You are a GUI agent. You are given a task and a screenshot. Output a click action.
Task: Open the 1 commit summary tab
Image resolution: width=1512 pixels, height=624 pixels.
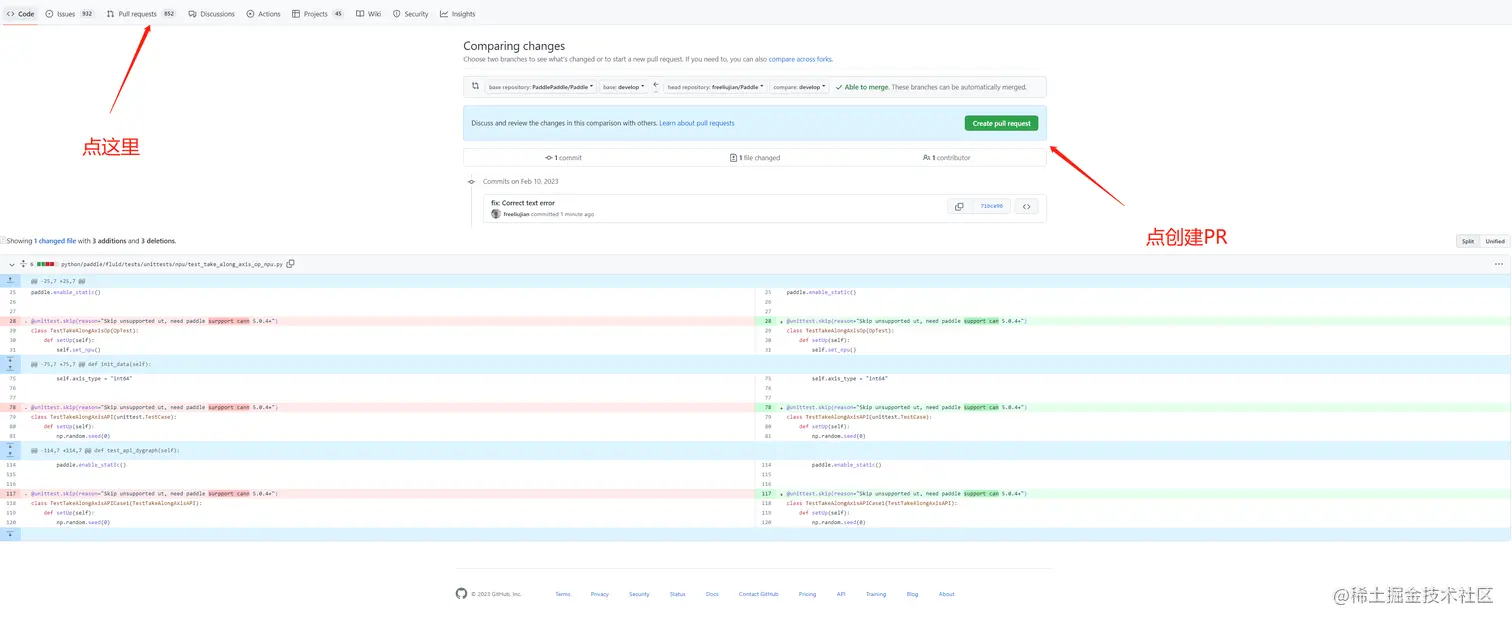[x=563, y=157]
